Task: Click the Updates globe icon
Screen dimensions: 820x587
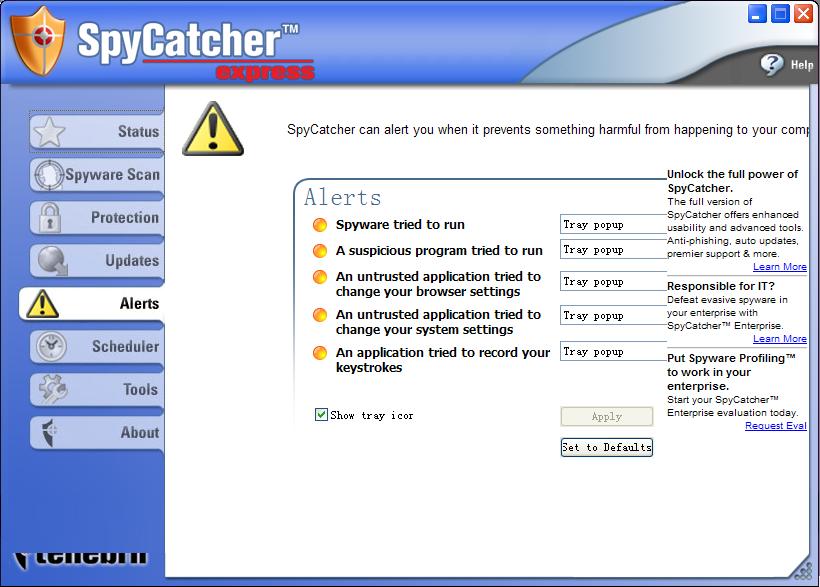Action: coord(52,261)
